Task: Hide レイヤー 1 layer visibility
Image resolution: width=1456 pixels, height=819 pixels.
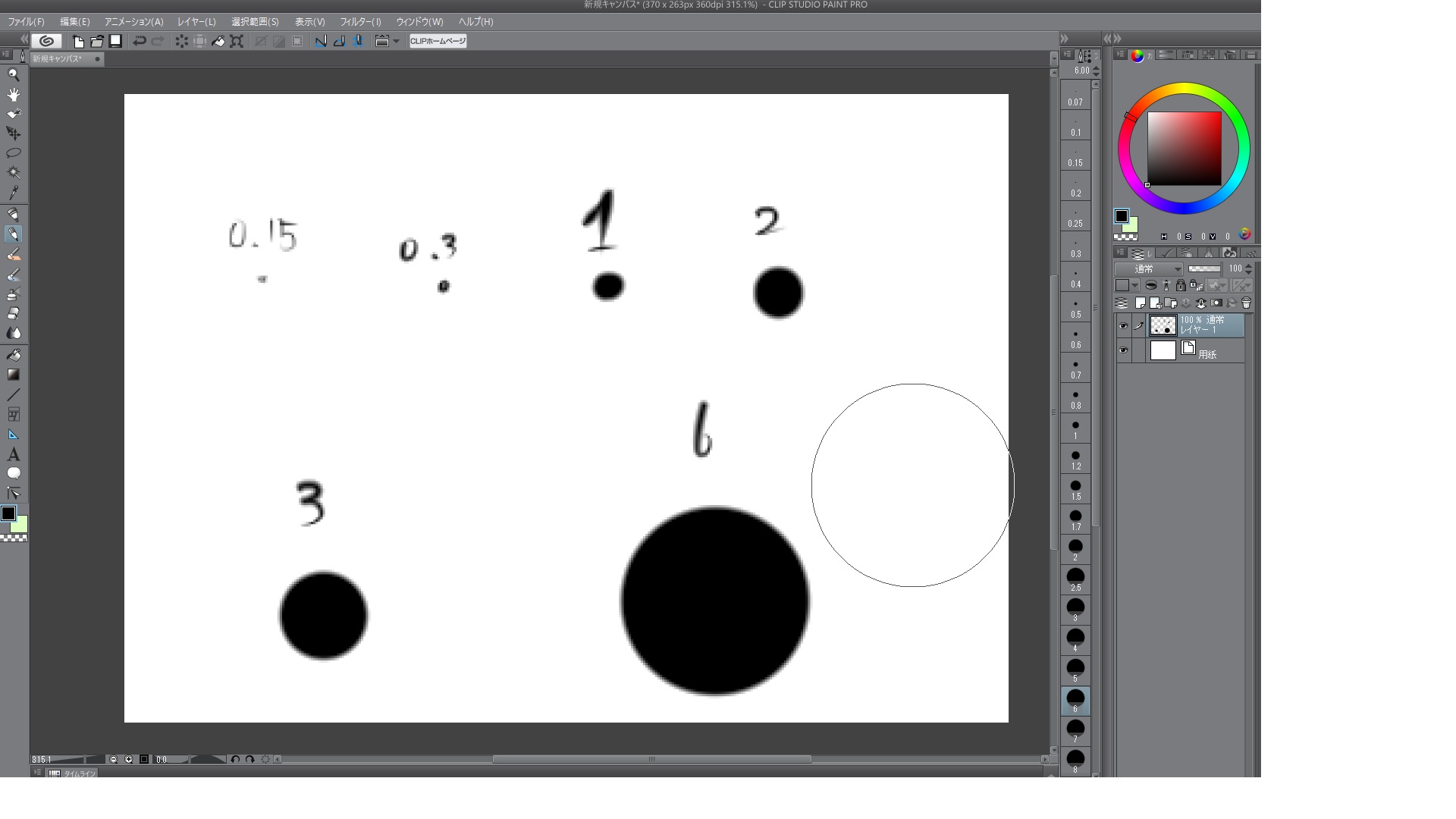Action: click(x=1123, y=326)
